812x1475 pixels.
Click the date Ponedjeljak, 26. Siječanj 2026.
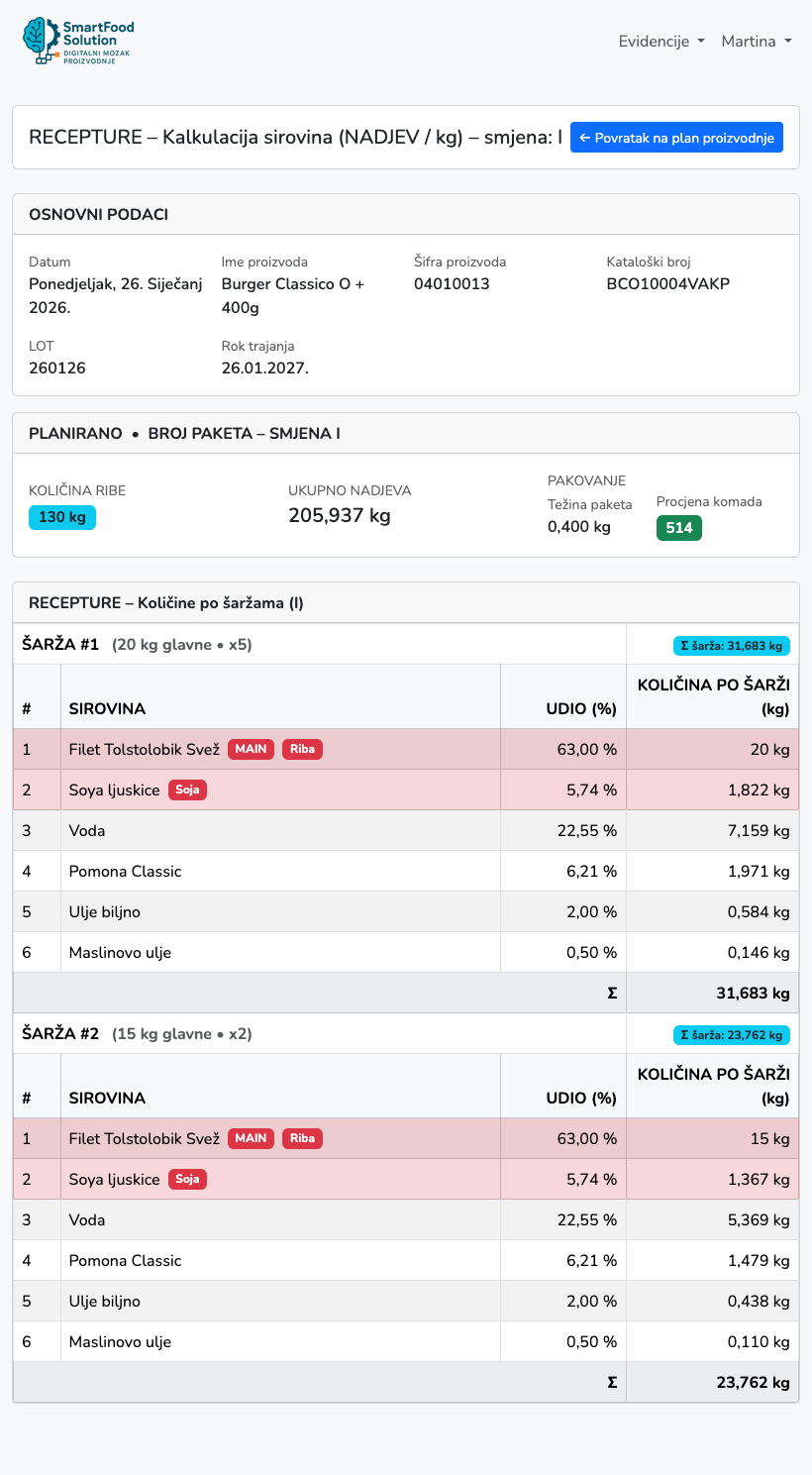(116, 296)
